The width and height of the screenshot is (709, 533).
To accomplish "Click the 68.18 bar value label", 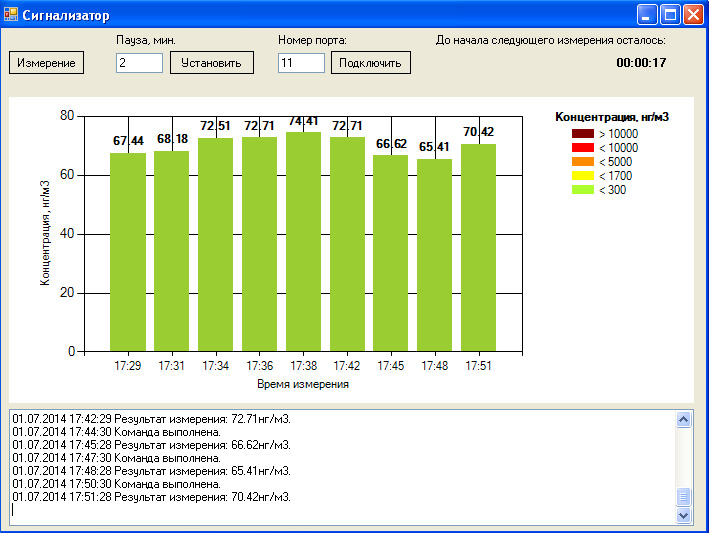I will coord(172,139).
